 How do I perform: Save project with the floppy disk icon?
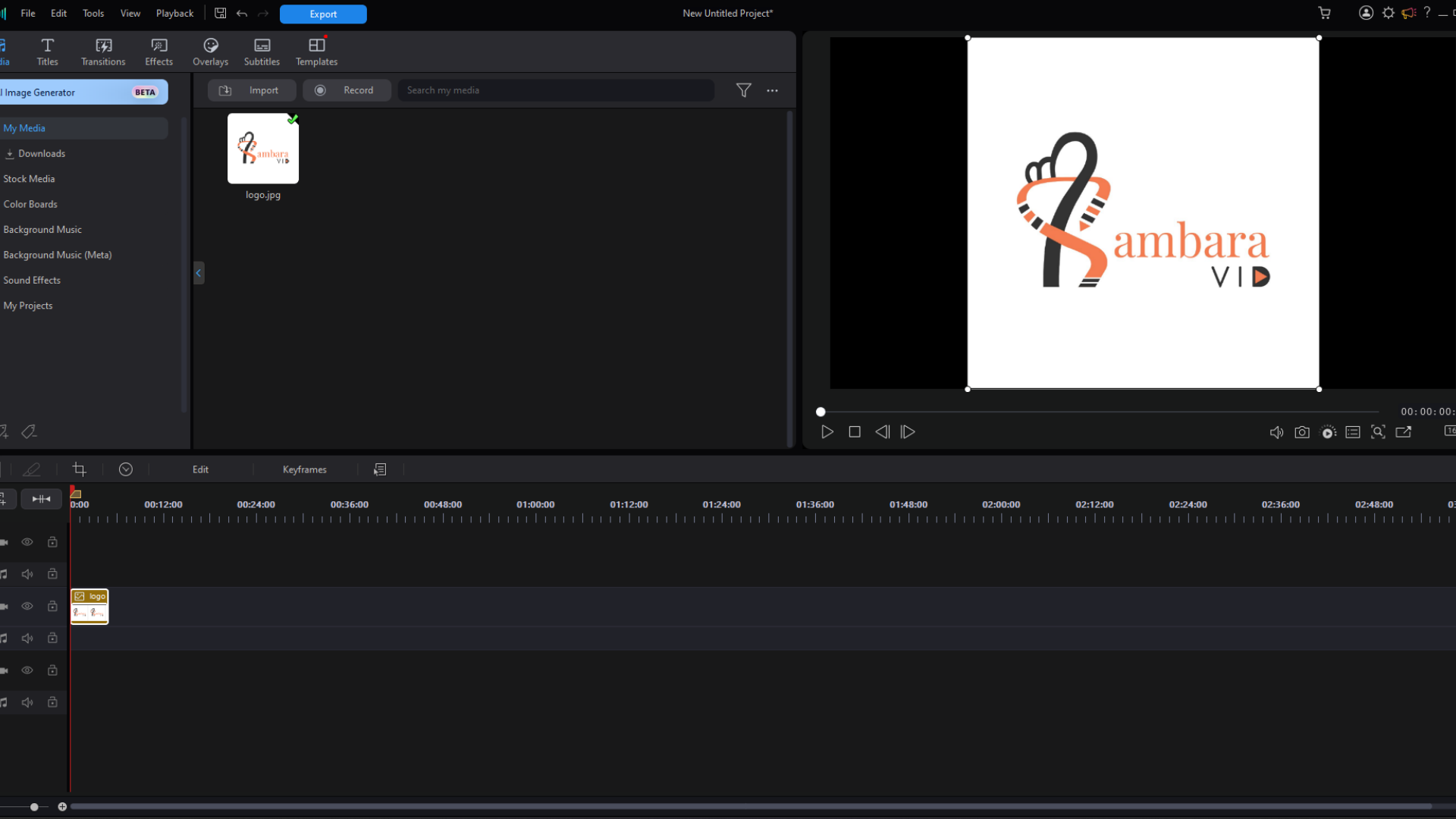220,14
